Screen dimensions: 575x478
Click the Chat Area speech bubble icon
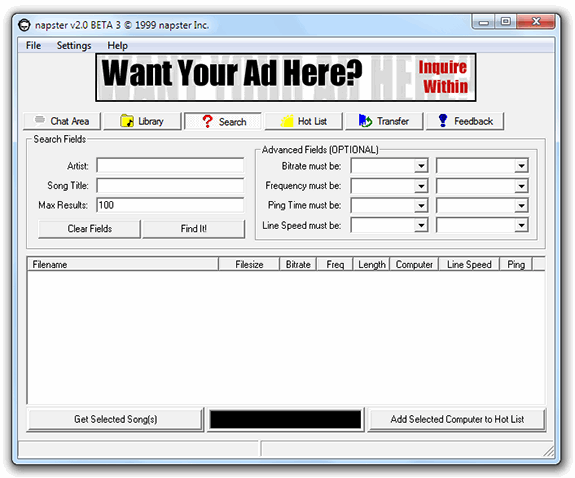(x=40, y=120)
